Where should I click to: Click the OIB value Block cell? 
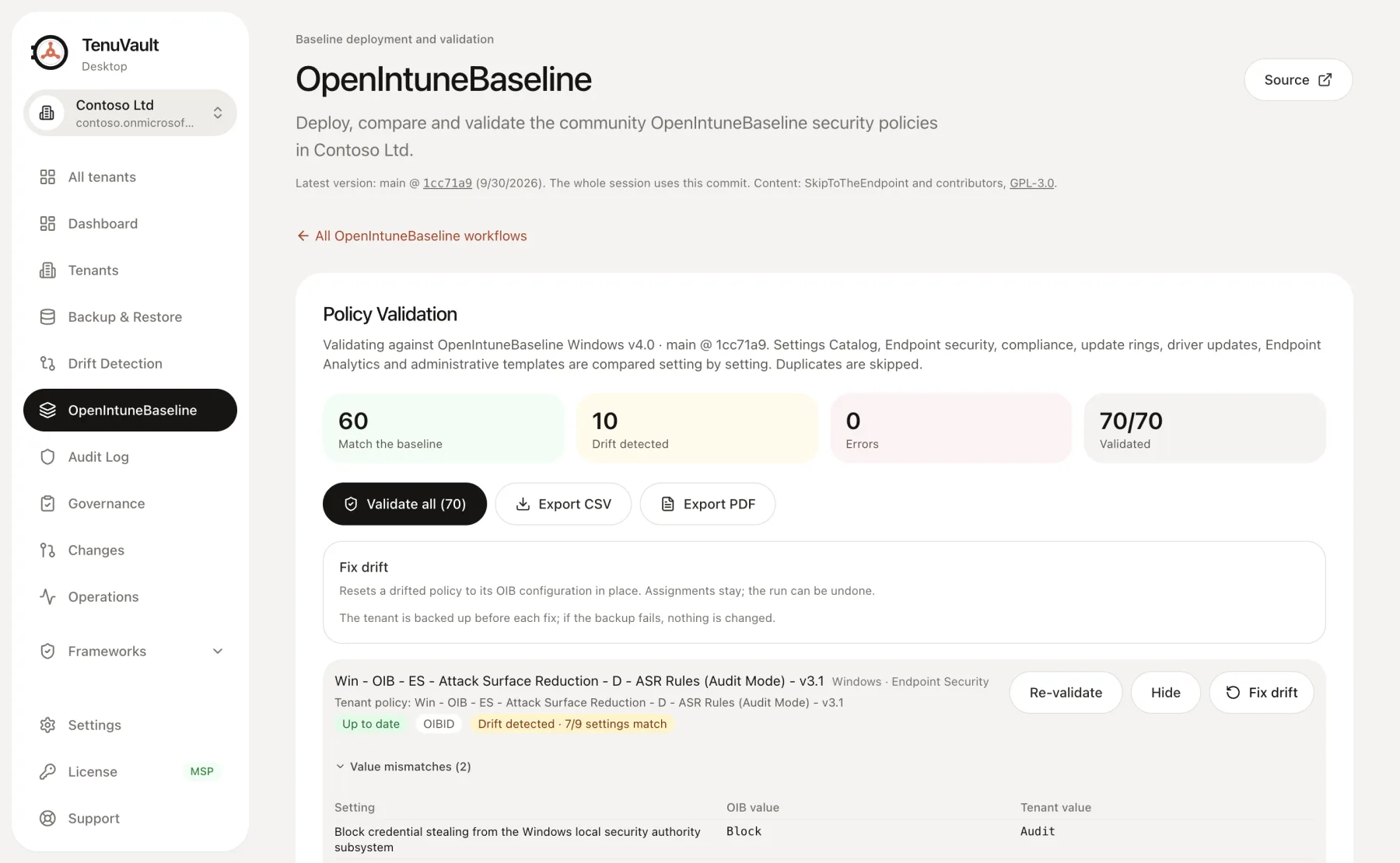(744, 831)
